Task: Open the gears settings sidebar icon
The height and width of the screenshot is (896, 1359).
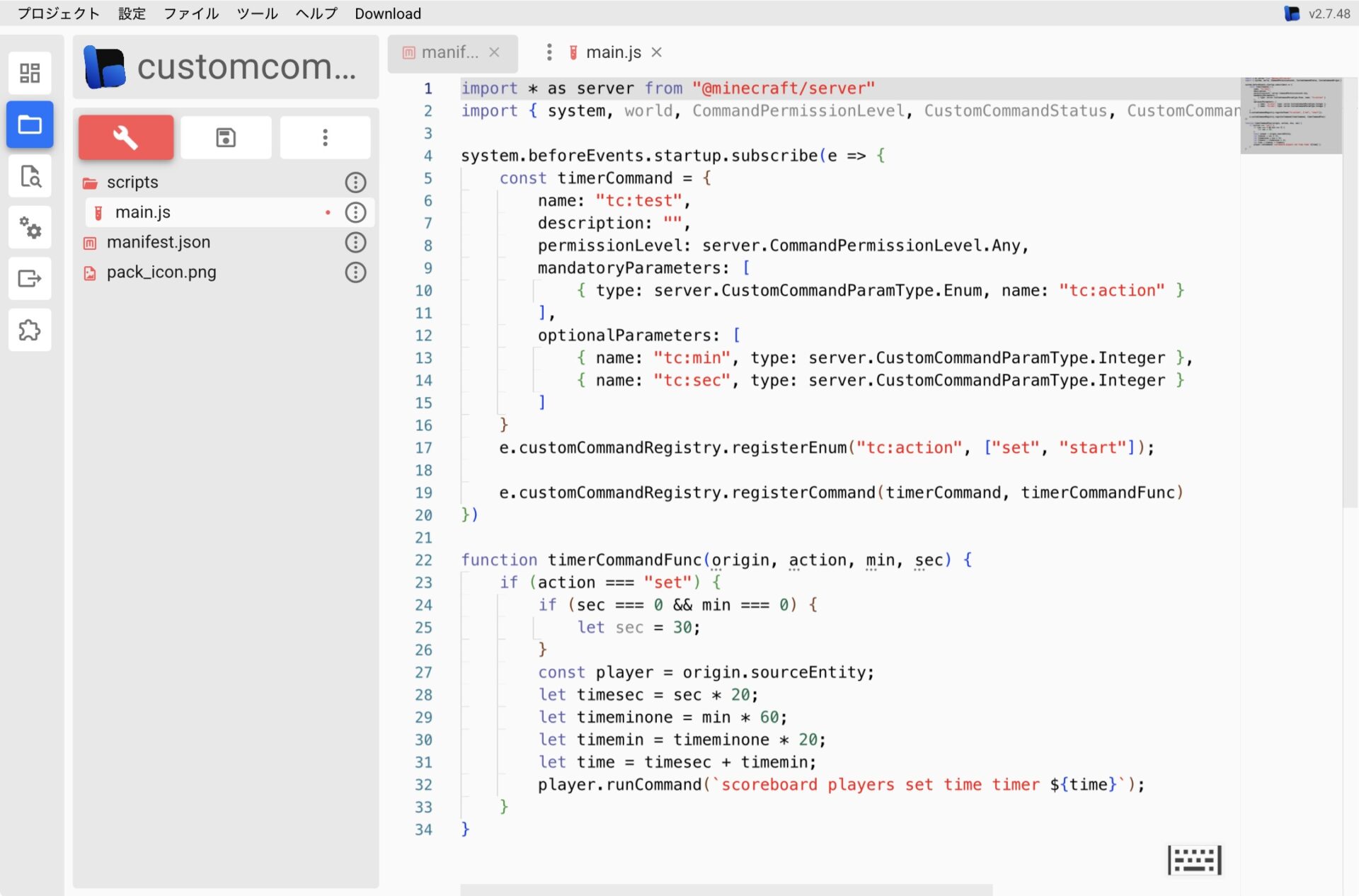Action: (x=30, y=227)
